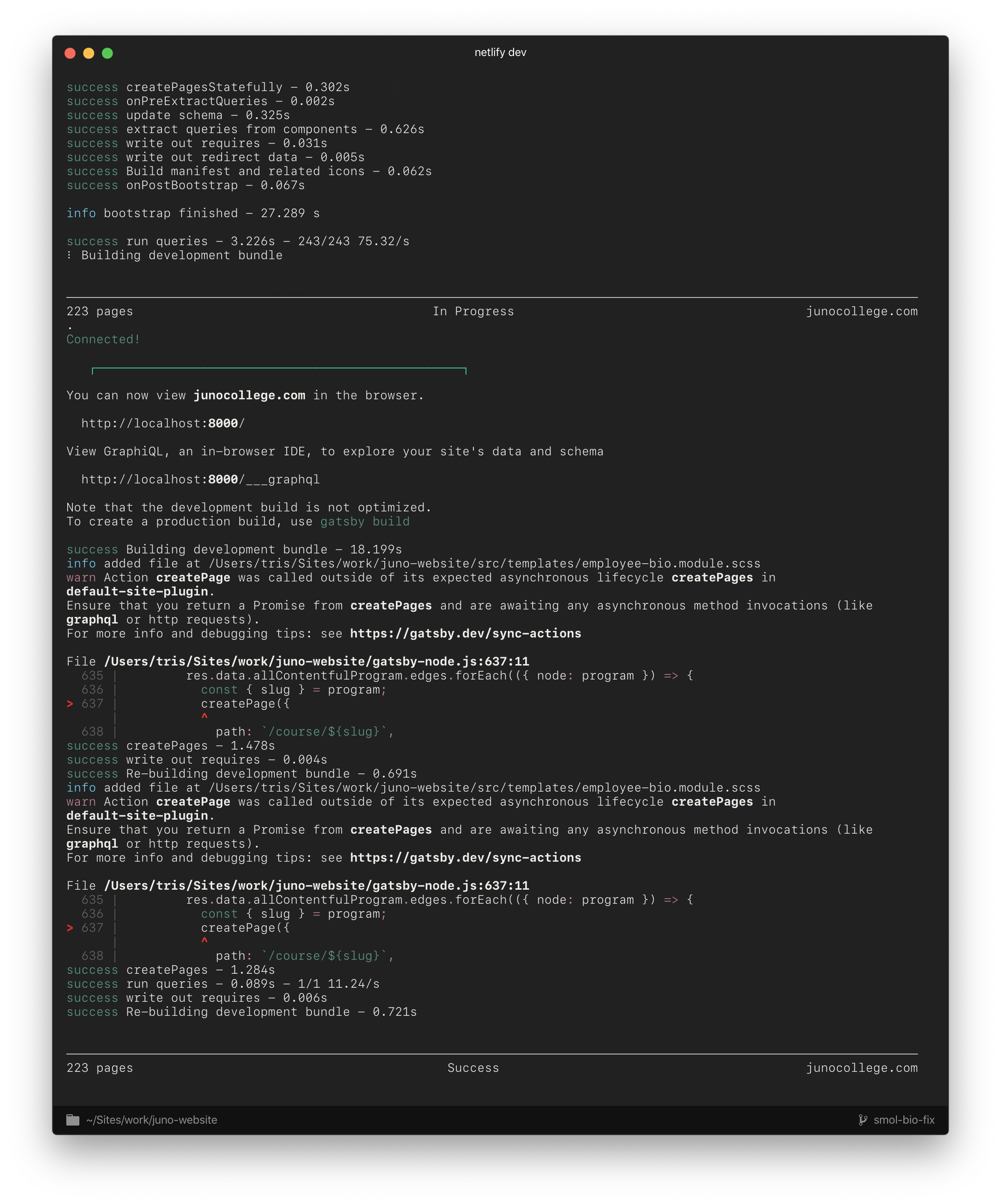
Task: Click 'Re-building development bundle – 0.691s' line
Action: click(241, 774)
